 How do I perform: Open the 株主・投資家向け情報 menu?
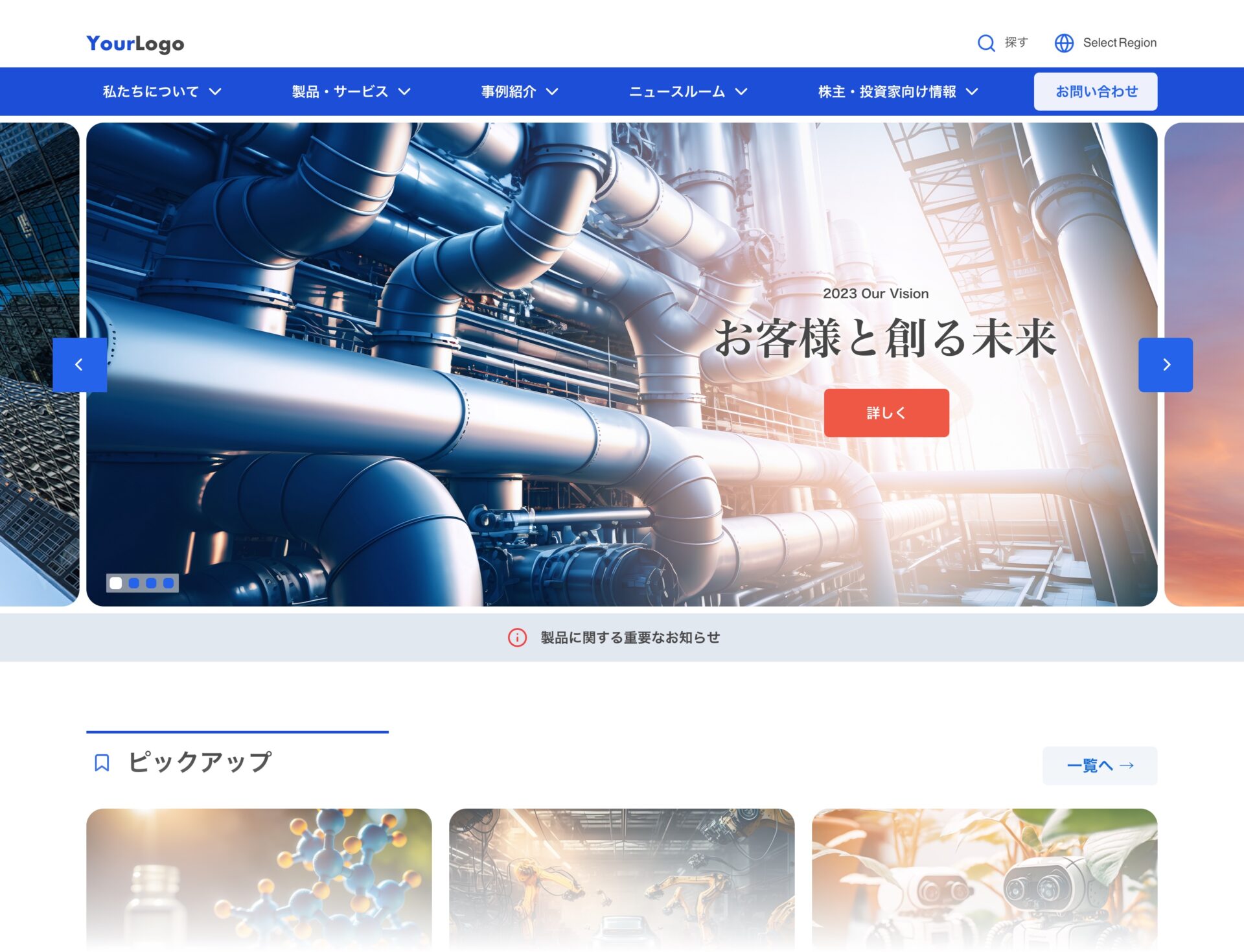887,91
